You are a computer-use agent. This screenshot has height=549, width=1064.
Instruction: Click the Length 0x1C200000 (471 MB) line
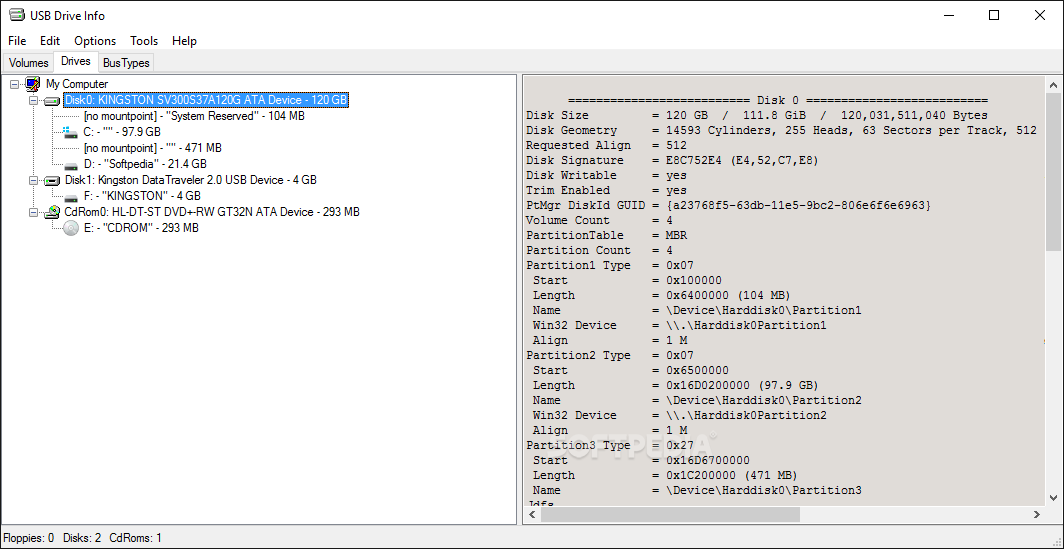(665, 475)
